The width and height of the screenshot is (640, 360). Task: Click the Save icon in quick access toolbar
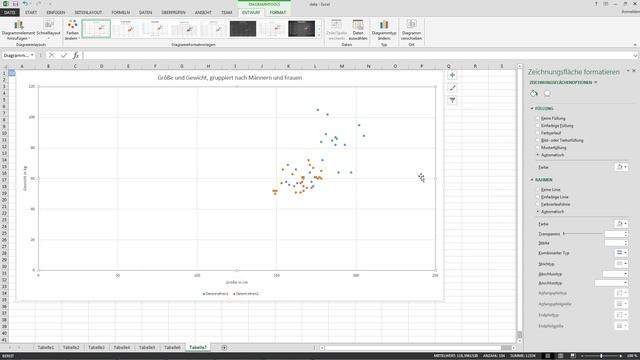click(16, 4)
